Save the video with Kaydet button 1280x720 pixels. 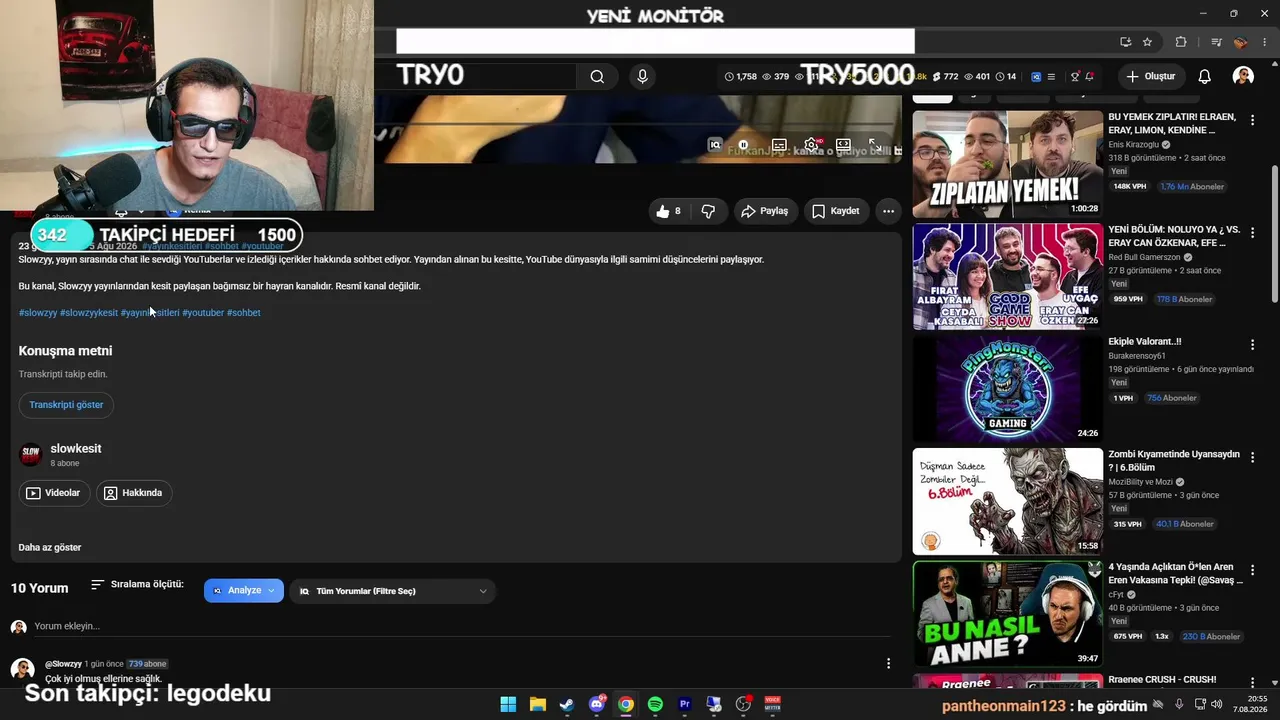836,211
